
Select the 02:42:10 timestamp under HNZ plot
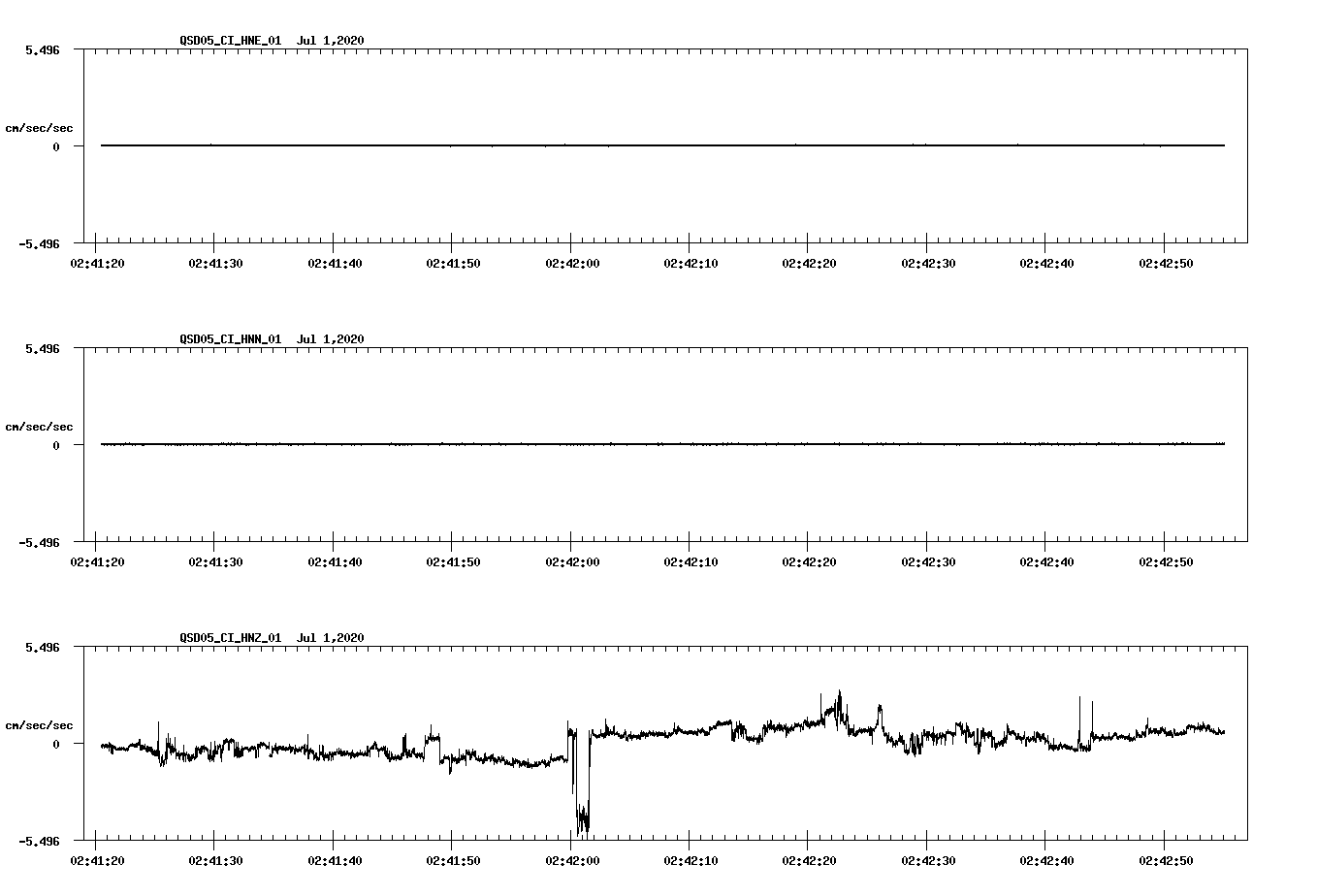(691, 860)
